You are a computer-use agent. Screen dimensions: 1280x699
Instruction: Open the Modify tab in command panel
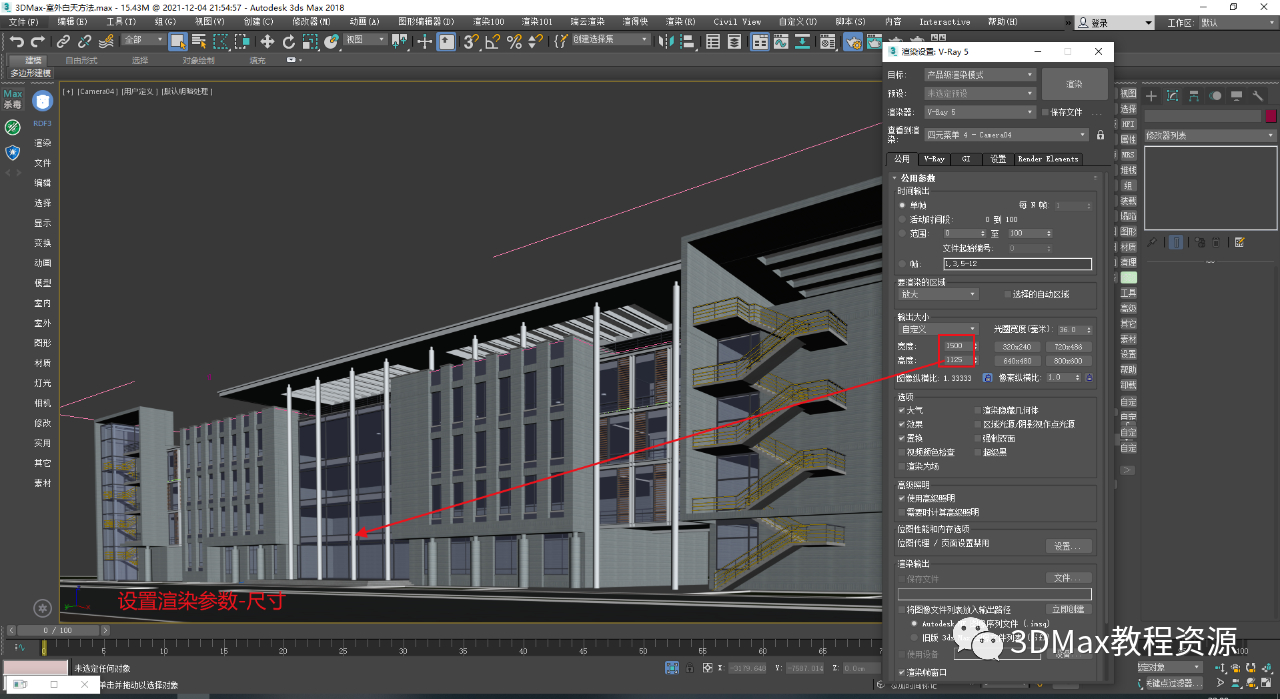(1173, 96)
